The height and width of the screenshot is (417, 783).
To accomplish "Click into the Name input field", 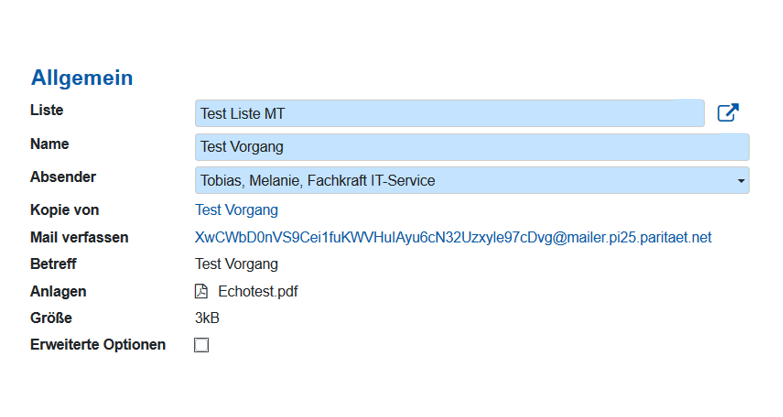I will (x=471, y=147).
